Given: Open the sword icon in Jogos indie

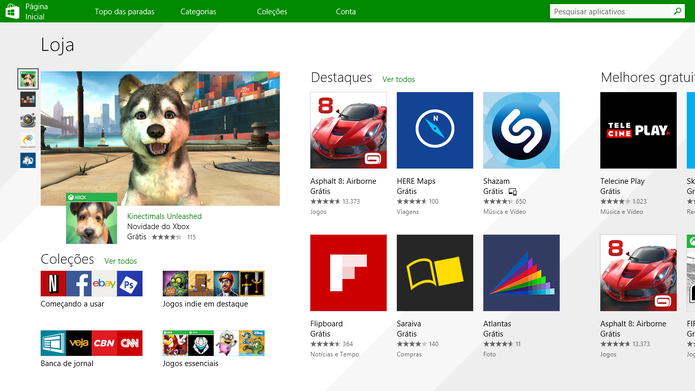Looking at the screenshot, I should pos(252,283).
